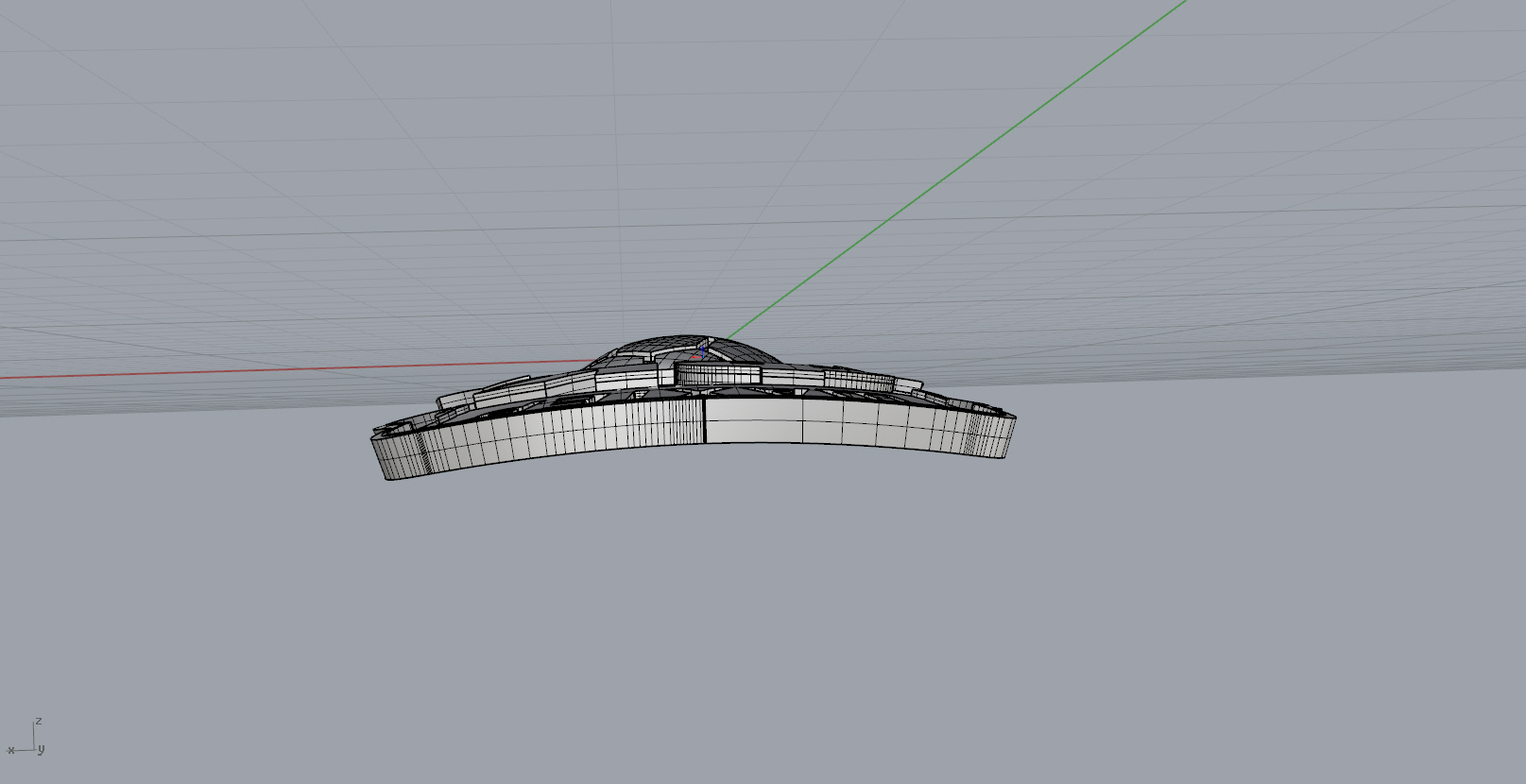Click the x label on the axis icon
Viewport: 1526px width, 784px height.
coord(10,751)
